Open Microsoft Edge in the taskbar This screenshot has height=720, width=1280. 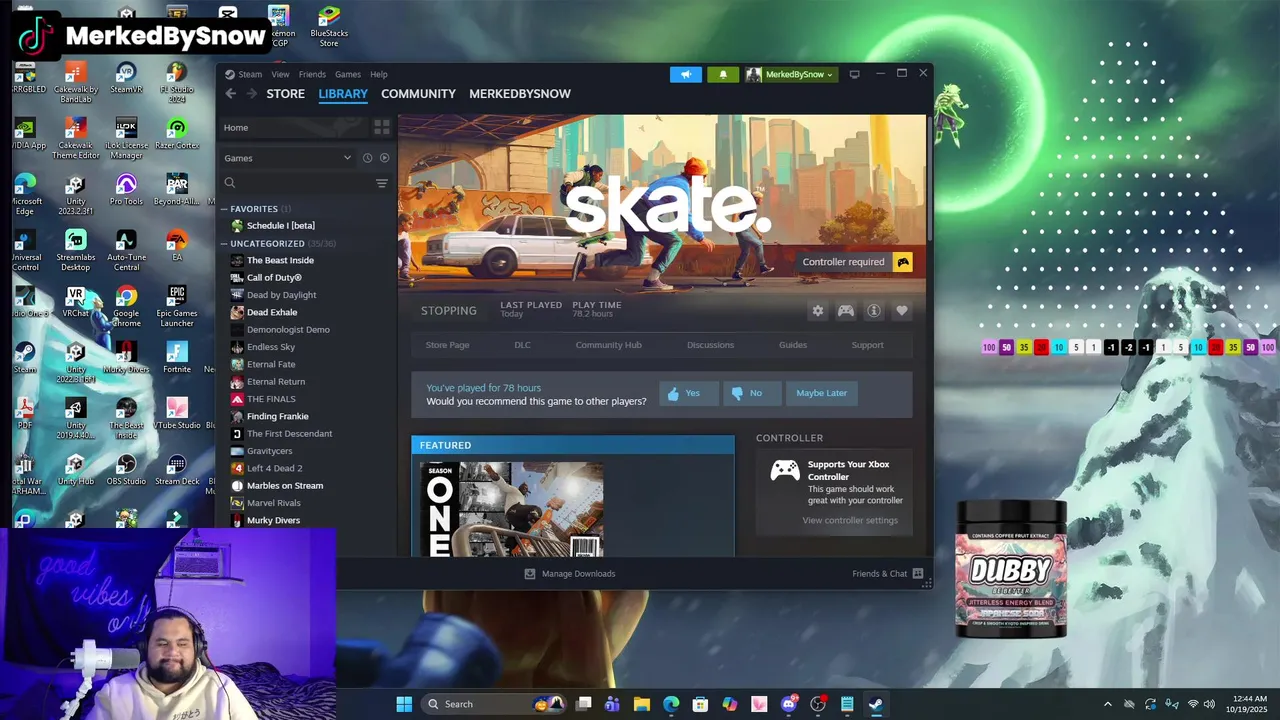pyautogui.click(x=671, y=704)
